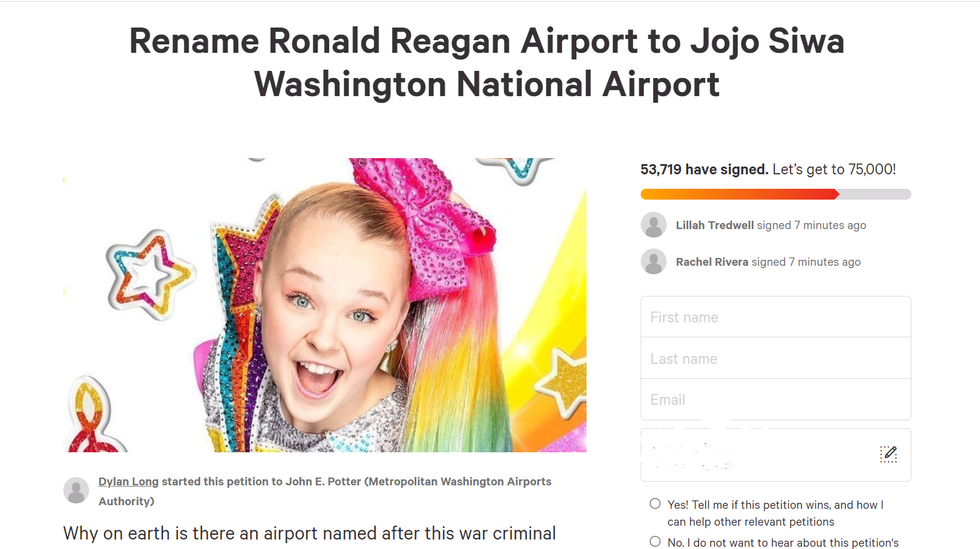The height and width of the screenshot is (549, 980).
Task: Click the 'Why on earth' description text
Action: [309, 533]
